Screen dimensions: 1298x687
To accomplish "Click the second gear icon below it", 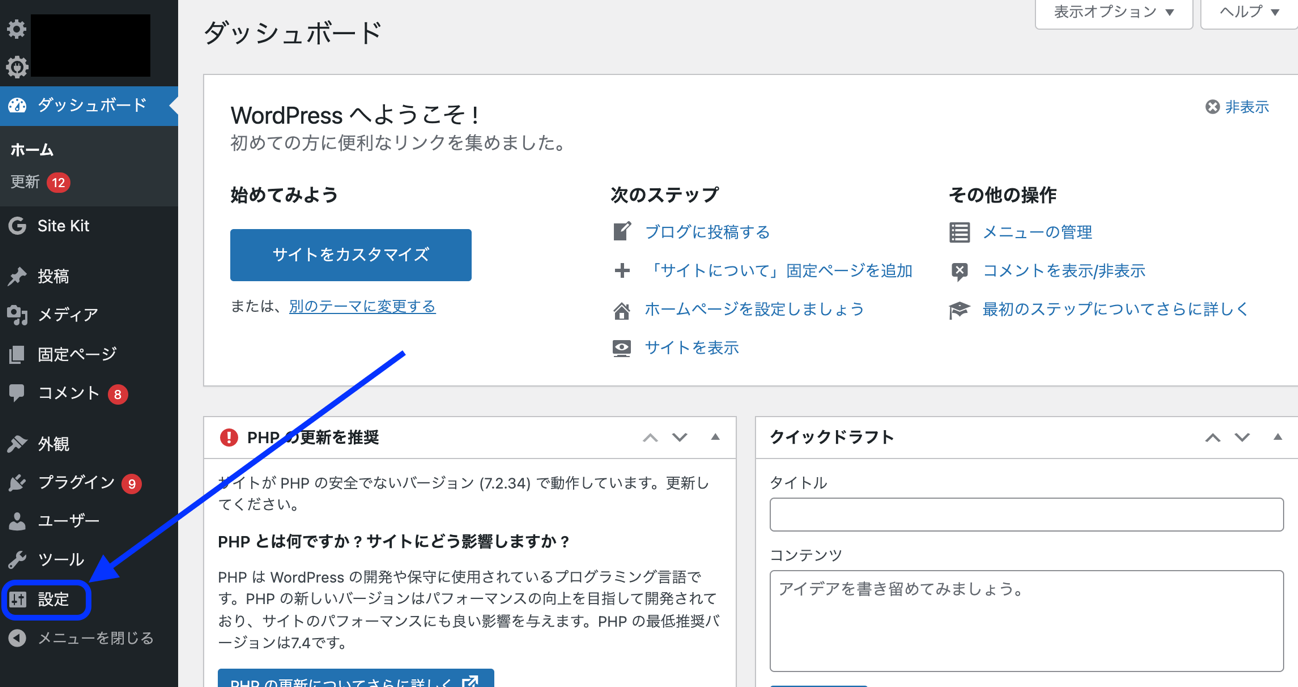I will pos(17,67).
